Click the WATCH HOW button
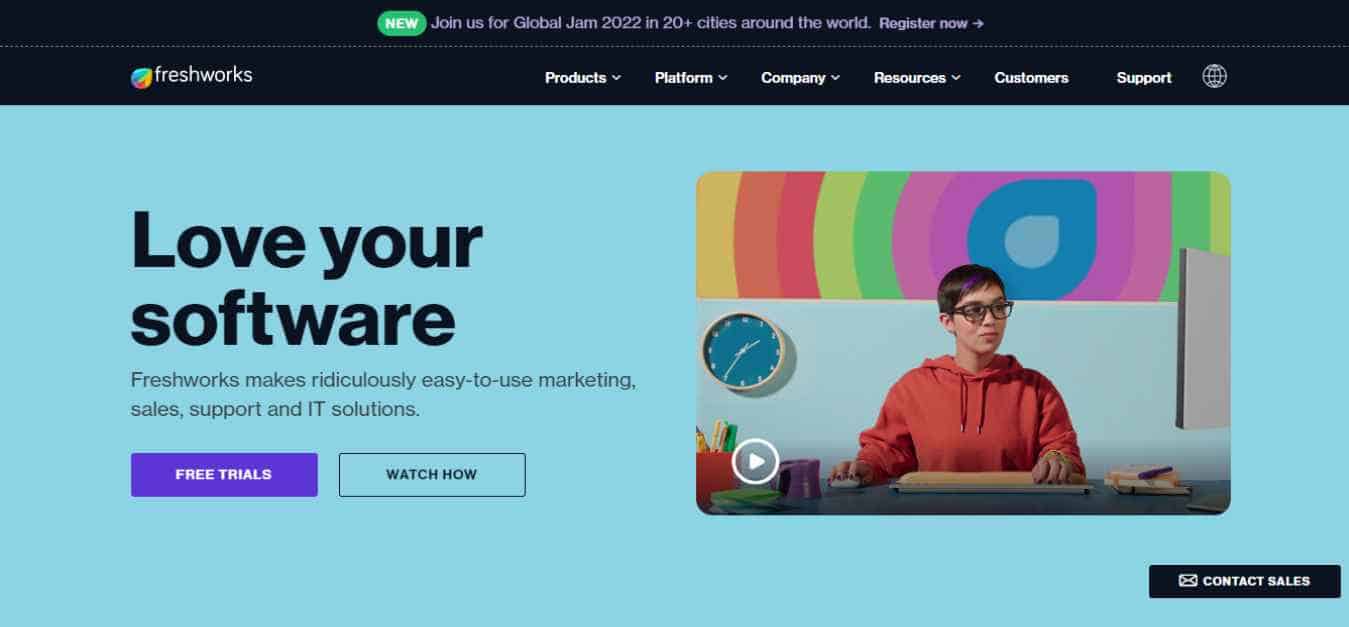 click(432, 475)
